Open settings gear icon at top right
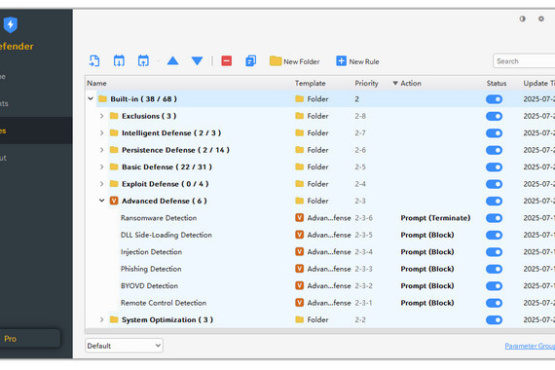This screenshot has height=370, width=555. coord(541,19)
